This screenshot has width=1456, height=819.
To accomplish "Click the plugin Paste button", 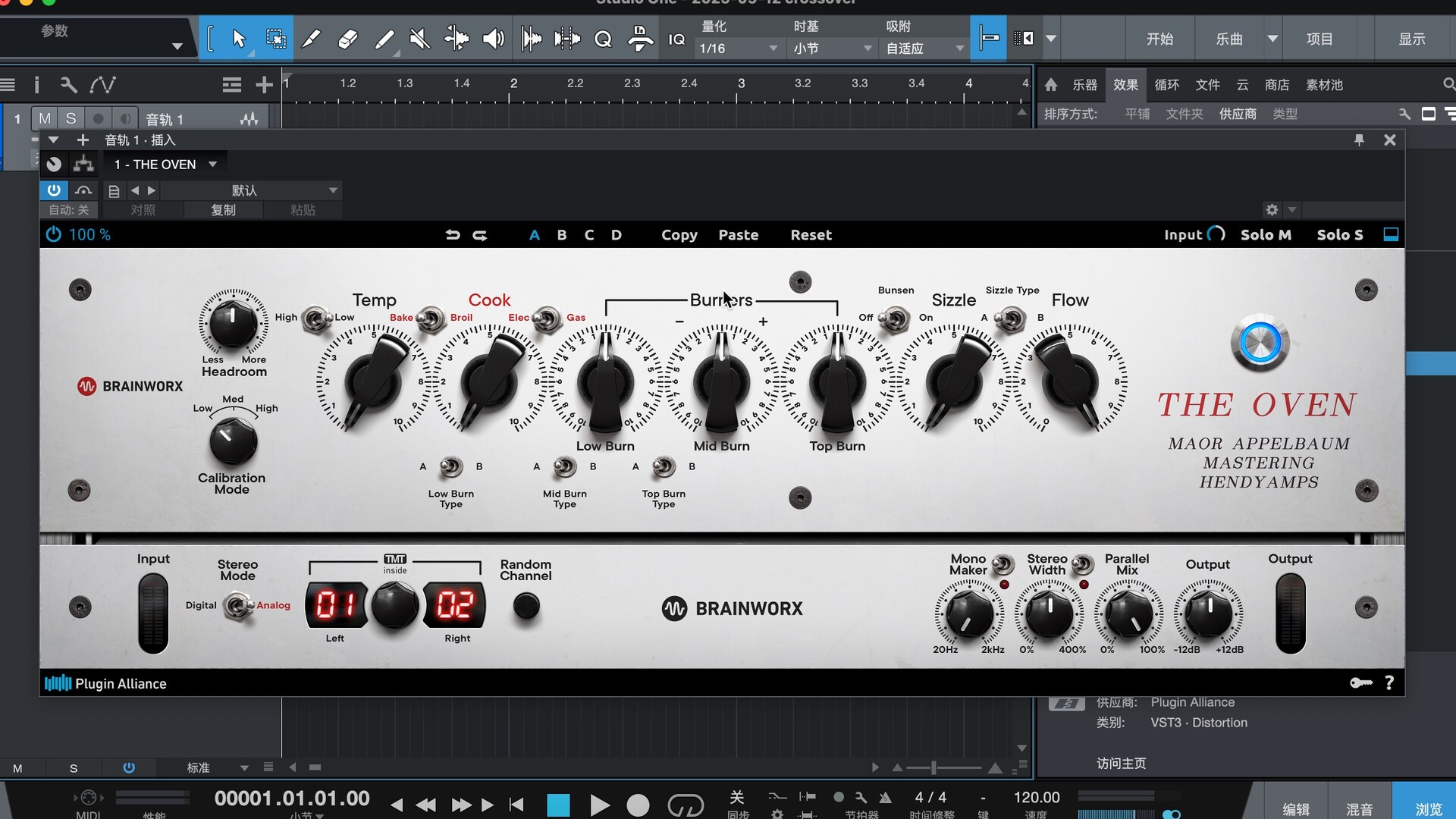I will tap(738, 235).
